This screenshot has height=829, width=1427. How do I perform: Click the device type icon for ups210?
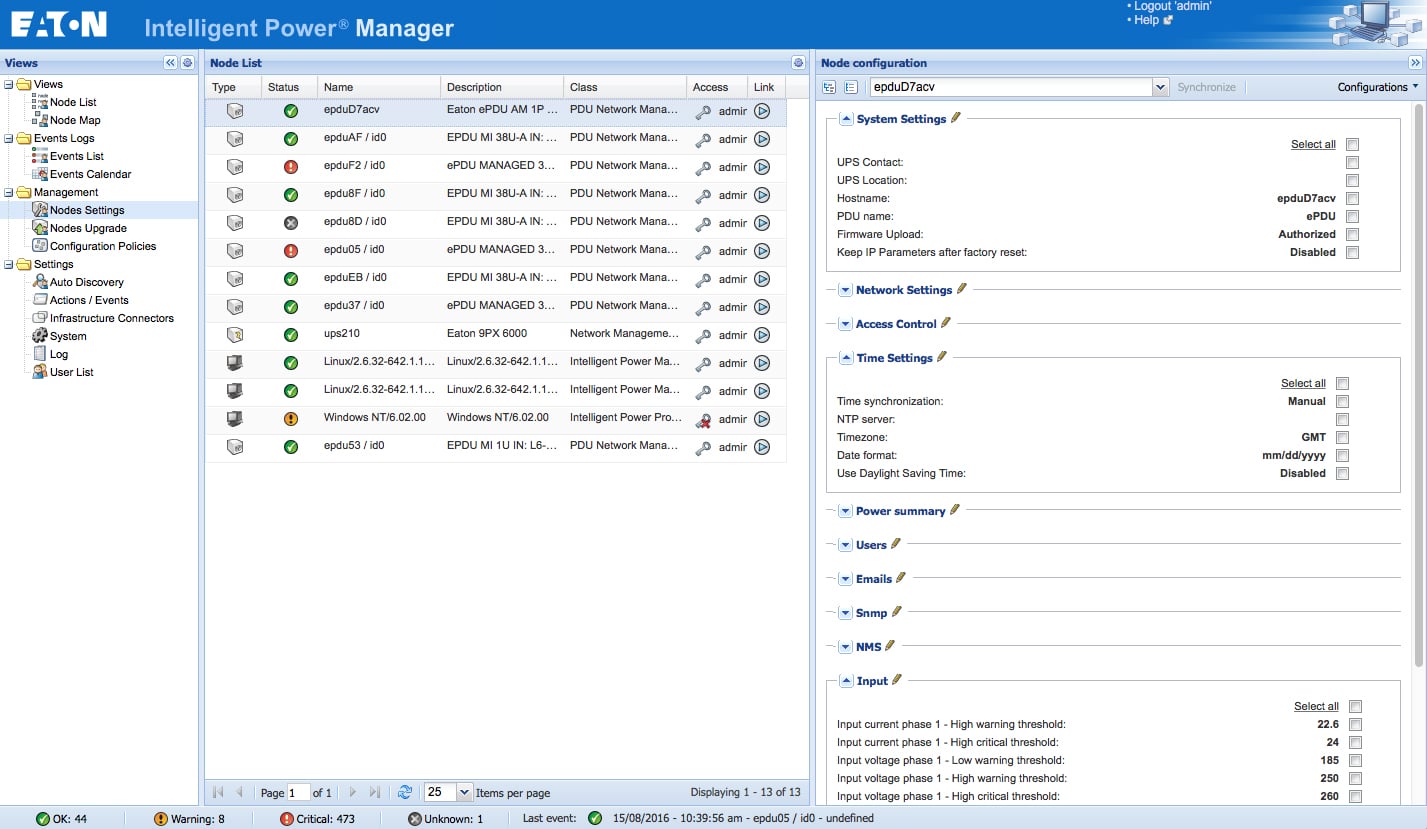coord(234,335)
